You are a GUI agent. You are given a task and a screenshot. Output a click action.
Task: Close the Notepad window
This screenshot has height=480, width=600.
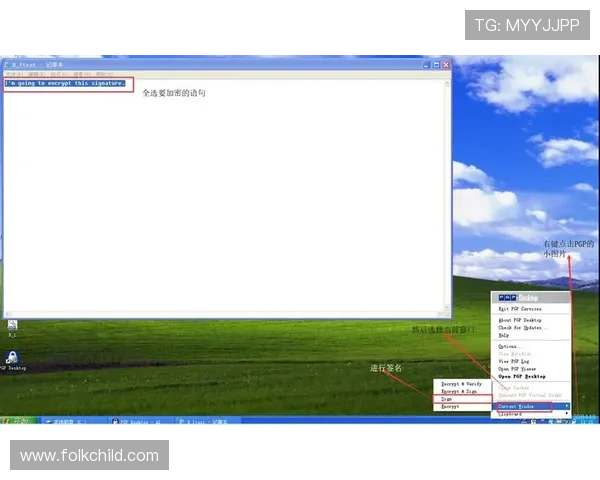445,64
